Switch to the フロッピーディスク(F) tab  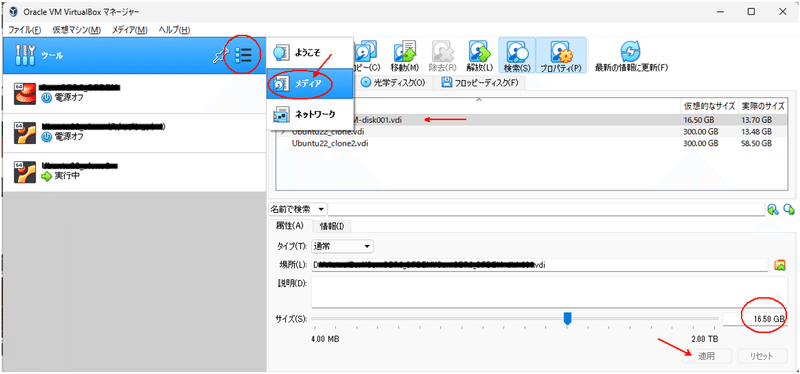tap(480, 83)
